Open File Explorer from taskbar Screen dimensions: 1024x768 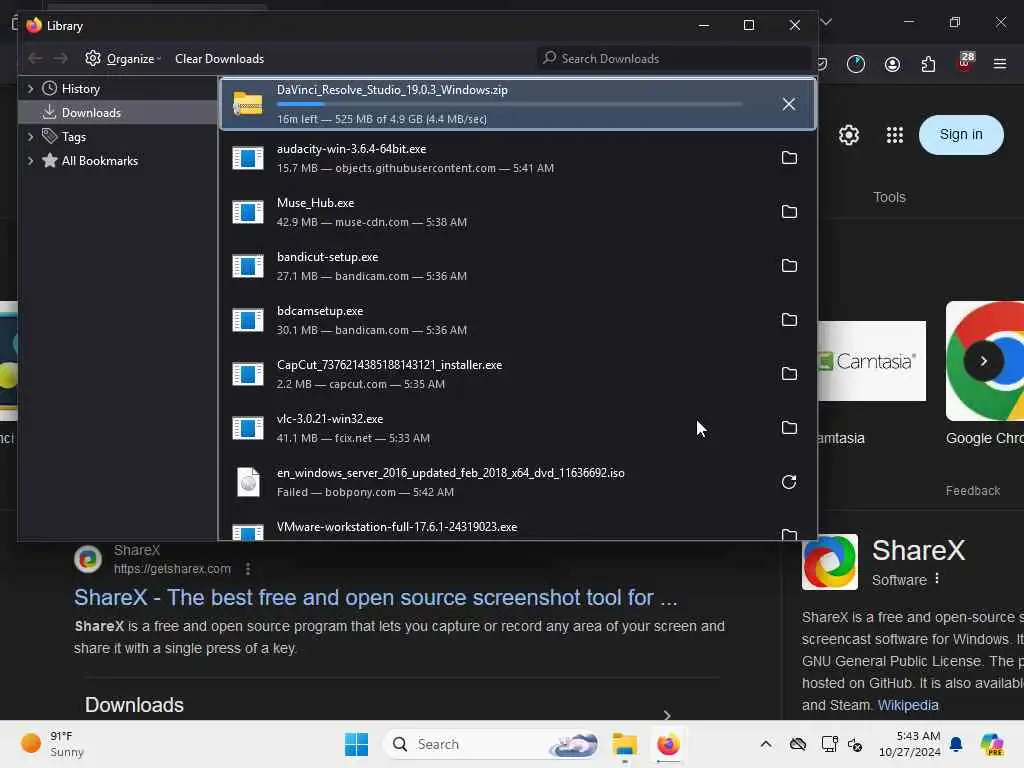(x=625, y=744)
